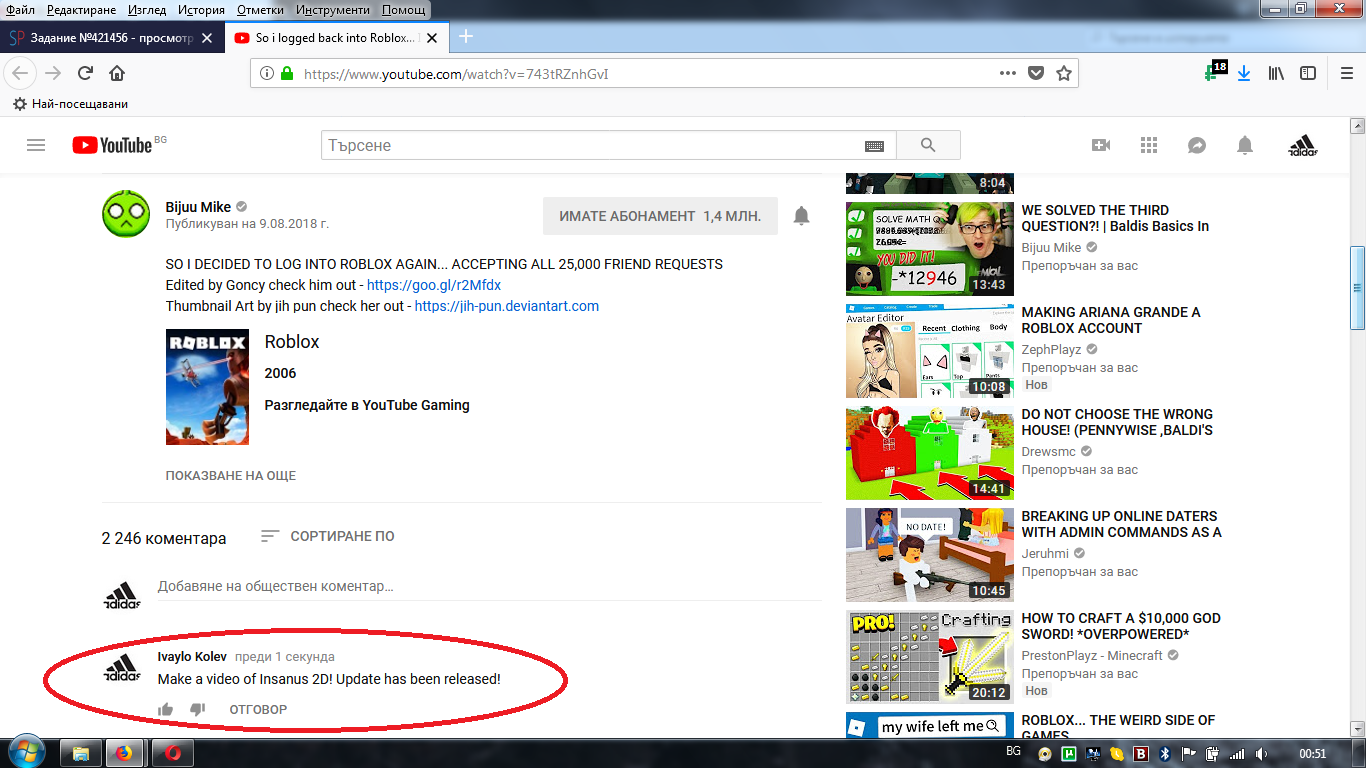The width and height of the screenshot is (1366, 768).
Task: Open 'DO NOT CHOOSE THE WRONG HOUSE' thumbnail
Action: [929, 452]
